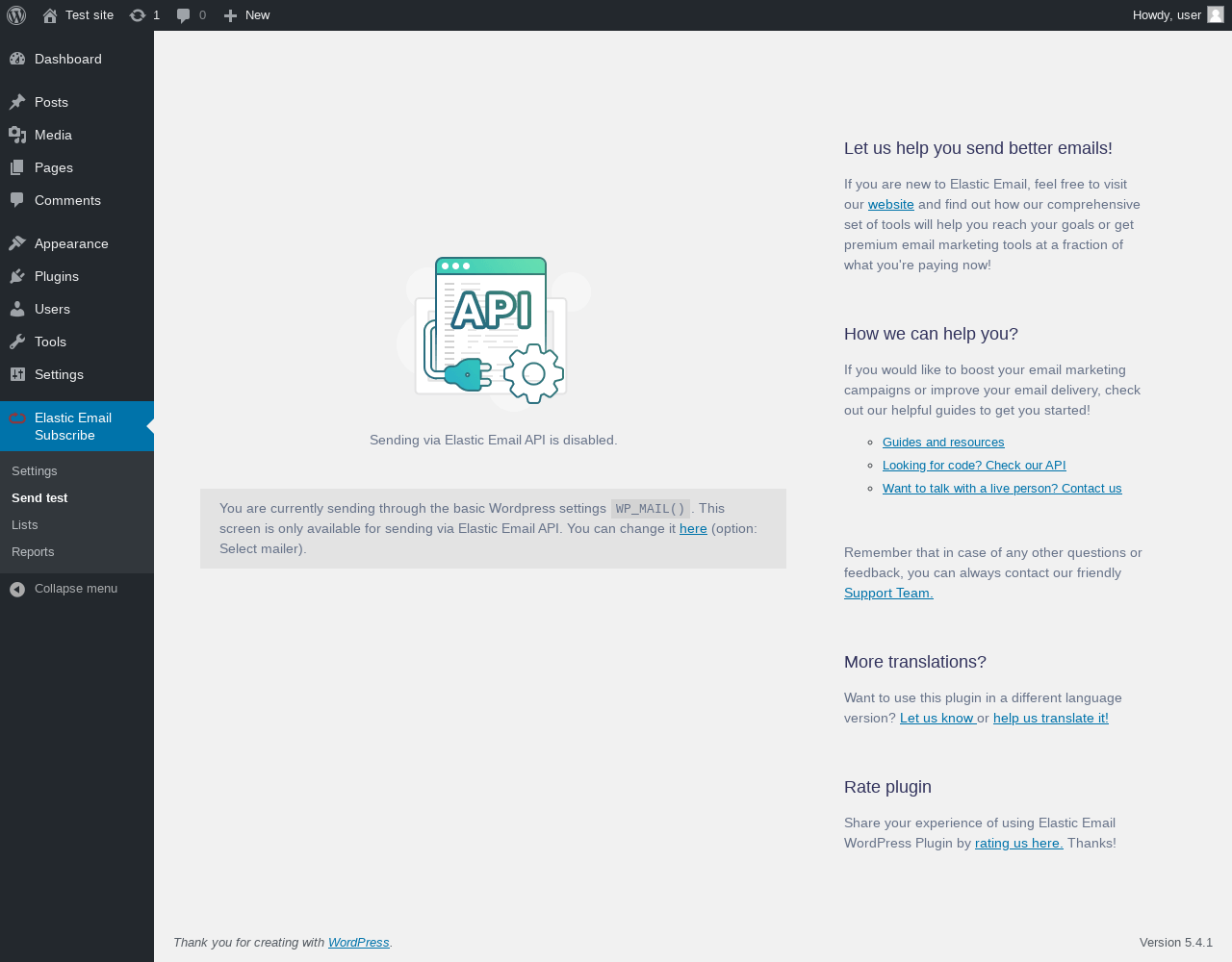Screen dimensions: 1232x962
Task: Open the Plugins menu label
Action: 57,276
